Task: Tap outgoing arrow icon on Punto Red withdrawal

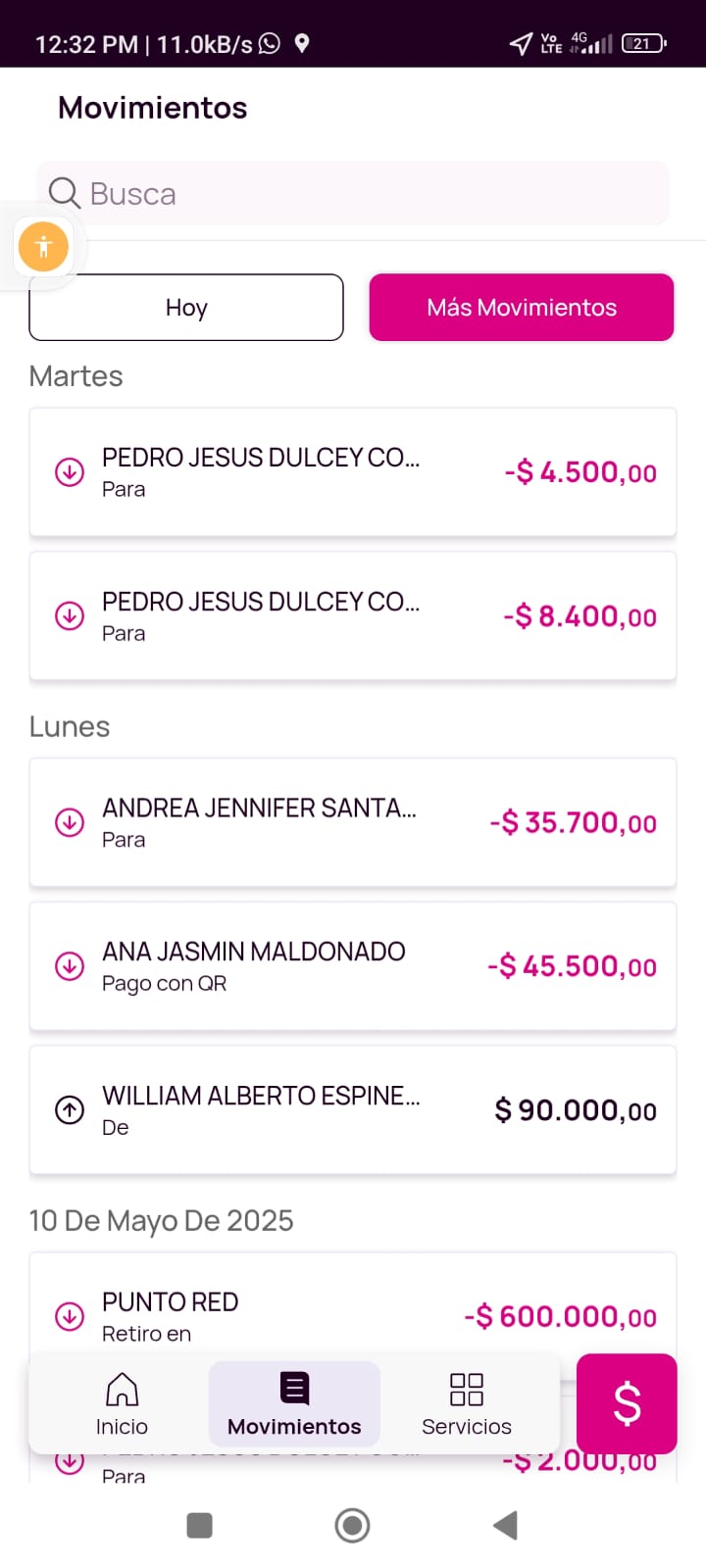Action: tap(69, 1316)
